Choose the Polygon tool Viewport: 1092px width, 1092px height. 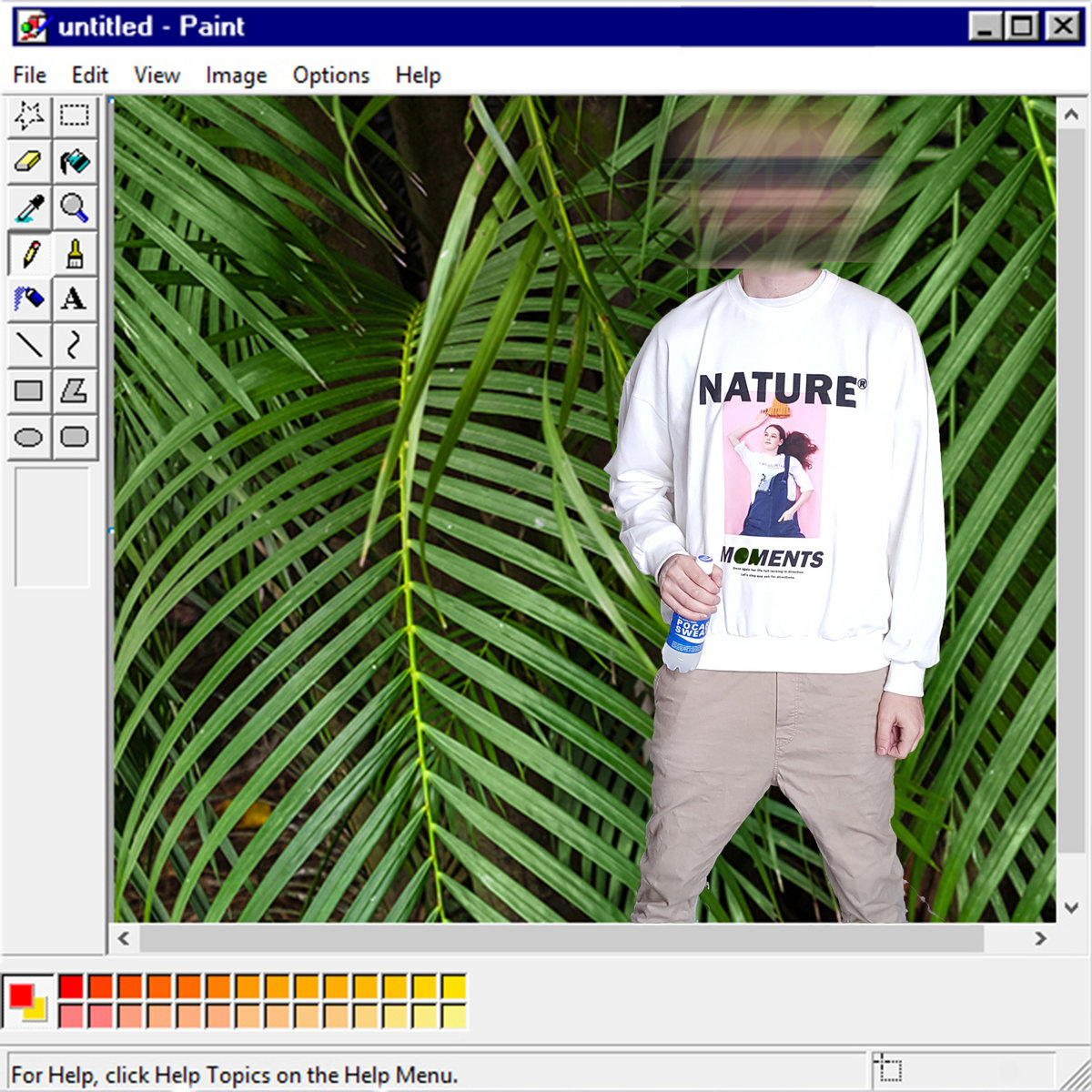[x=75, y=391]
